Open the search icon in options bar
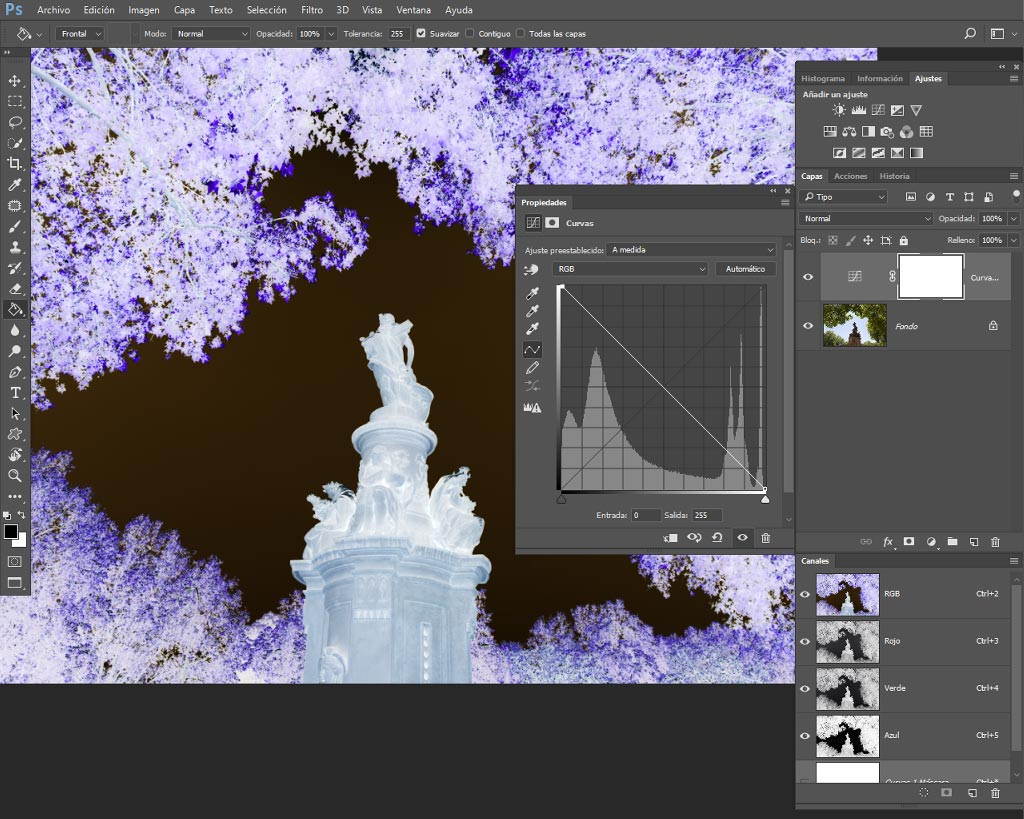This screenshot has width=1024, height=819. coord(970,33)
